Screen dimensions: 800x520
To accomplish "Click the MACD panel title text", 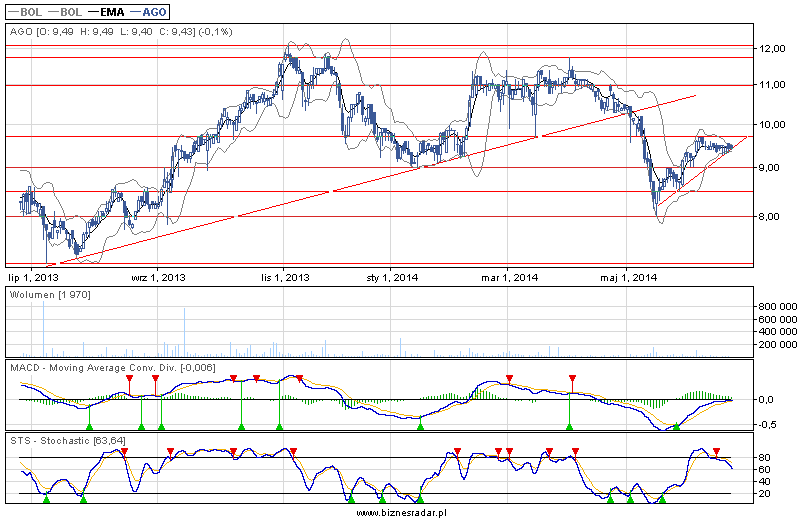I will point(113,368).
